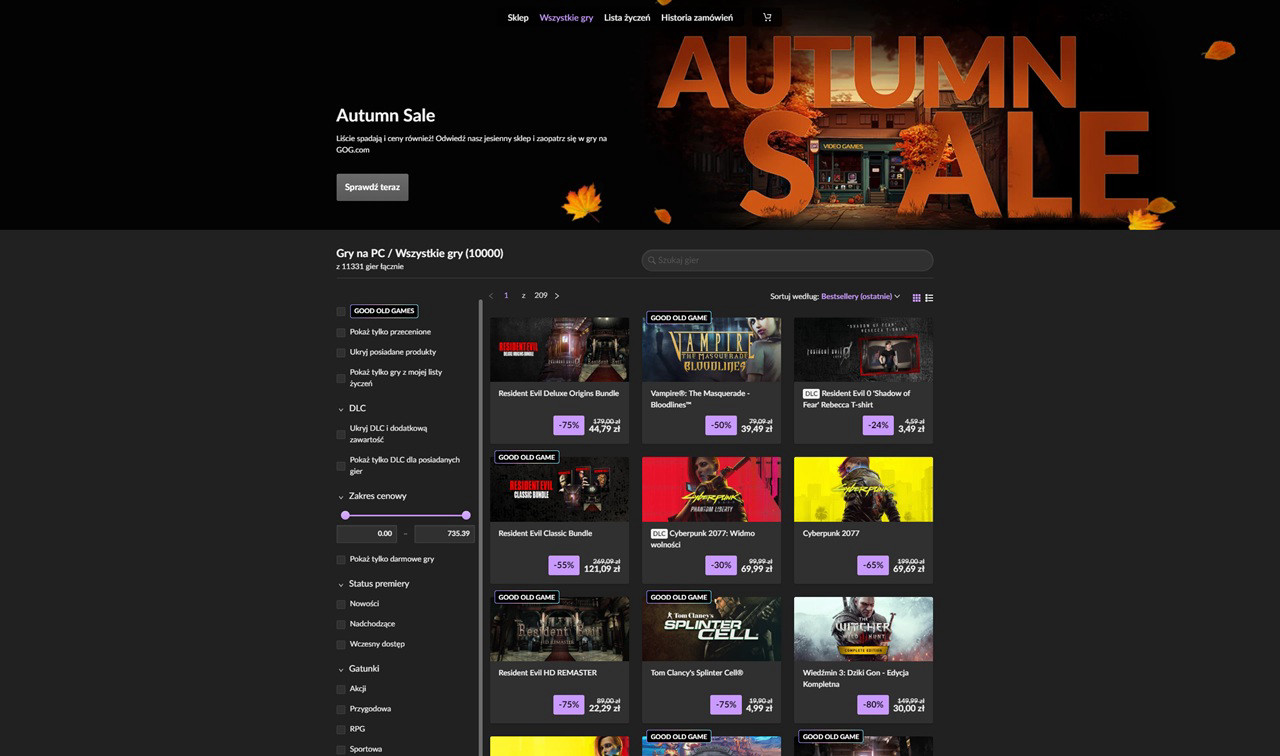Image resolution: width=1280 pixels, height=756 pixels.
Task: Click GOOD OLD GAME badge on Splinter Cell
Action: pos(679,597)
